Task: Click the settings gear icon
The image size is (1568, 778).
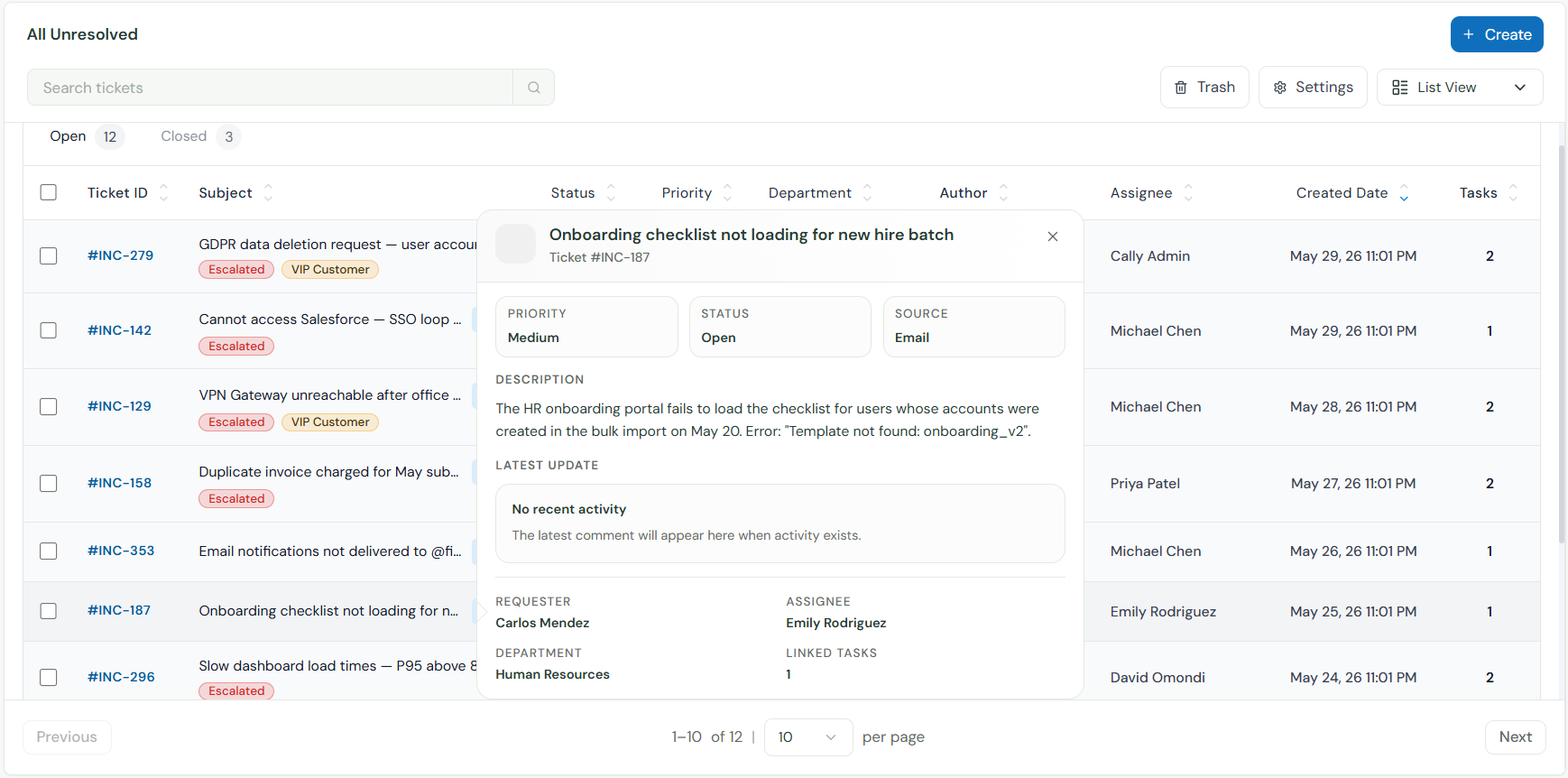Action: 1279,88
